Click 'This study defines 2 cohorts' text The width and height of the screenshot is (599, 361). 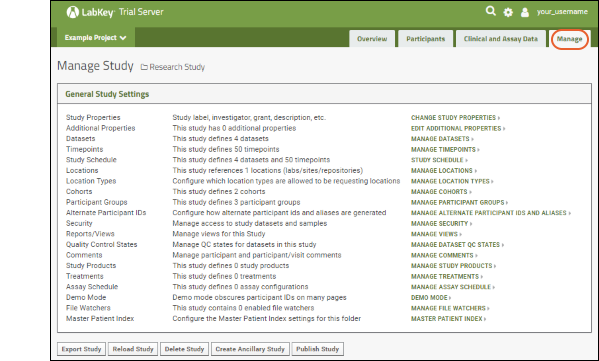tap(219, 192)
